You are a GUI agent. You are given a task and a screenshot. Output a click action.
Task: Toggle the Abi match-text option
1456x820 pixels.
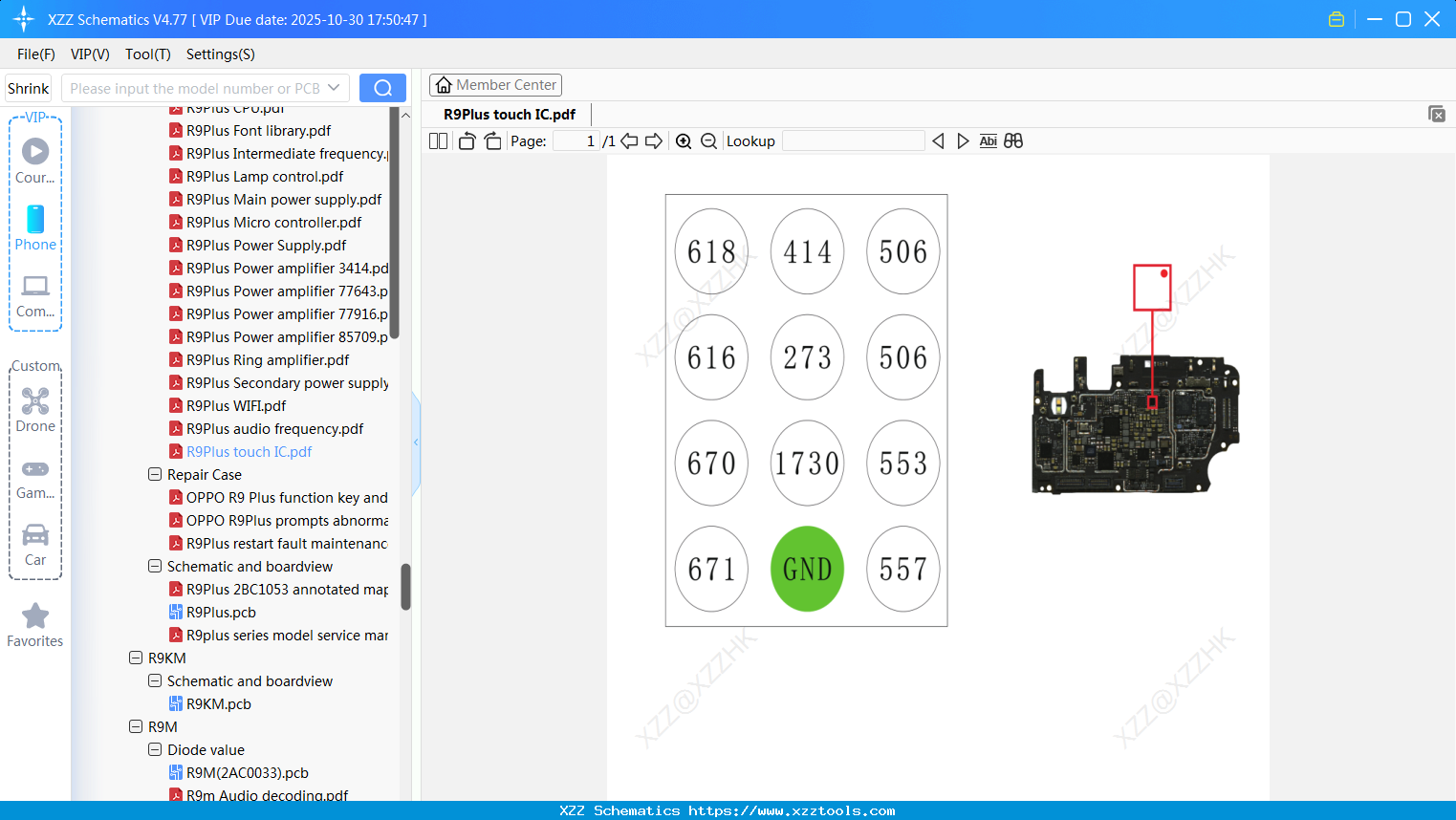pyautogui.click(x=989, y=141)
